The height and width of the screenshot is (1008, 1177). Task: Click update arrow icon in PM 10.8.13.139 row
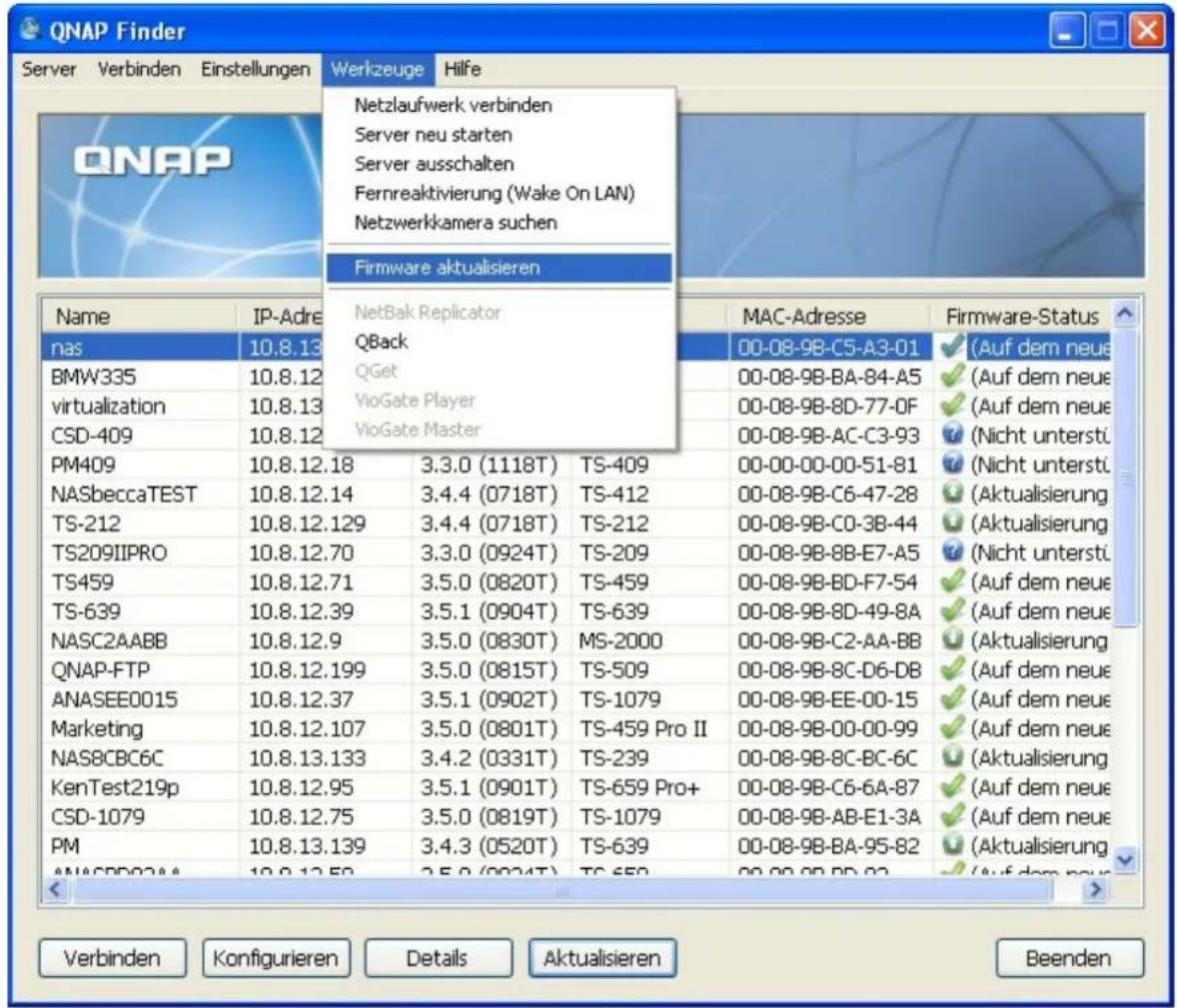[x=952, y=845]
